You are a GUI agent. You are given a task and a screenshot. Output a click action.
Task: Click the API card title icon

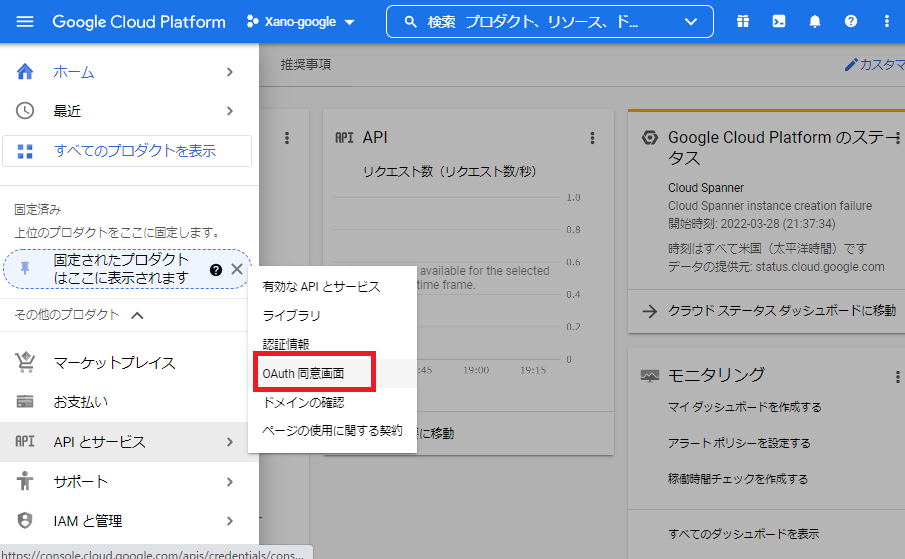(345, 138)
